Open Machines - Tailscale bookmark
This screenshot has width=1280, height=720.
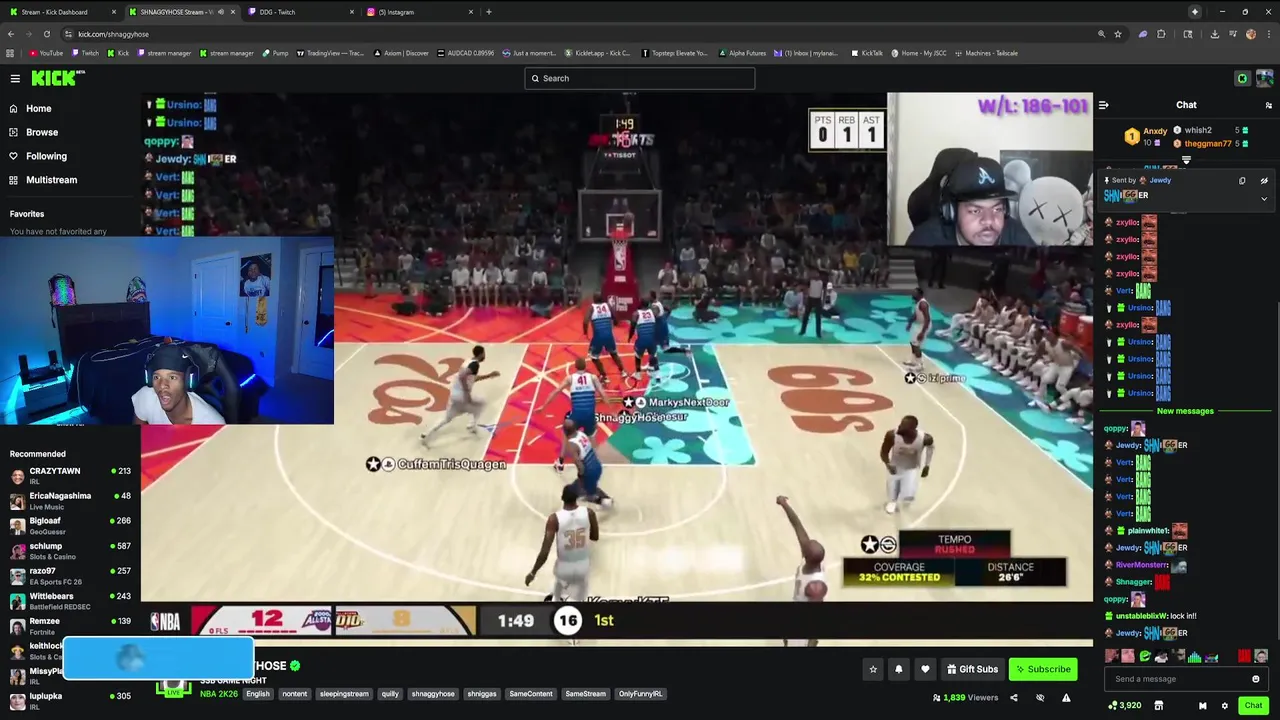pyautogui.click(x=986, y=53)
